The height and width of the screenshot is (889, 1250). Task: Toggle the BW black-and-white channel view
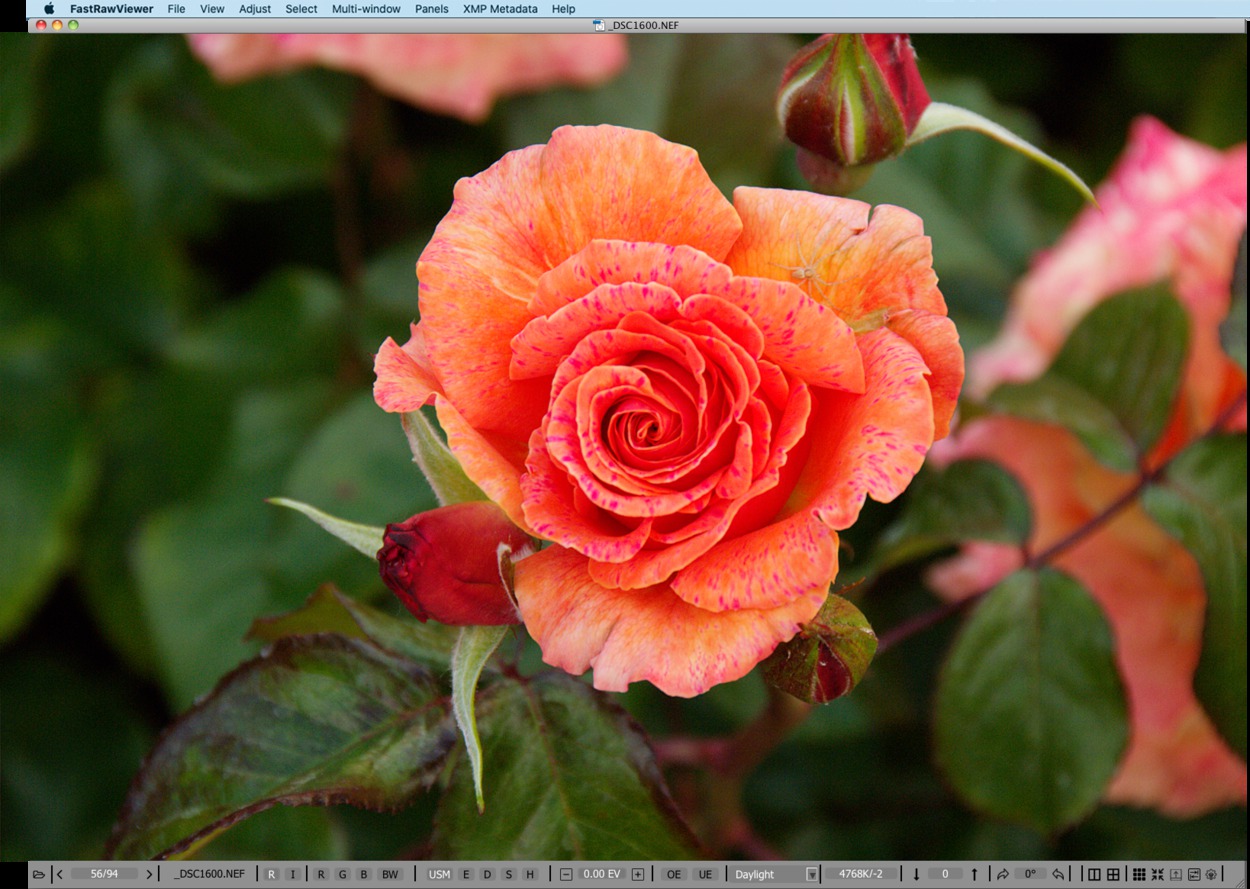pos(389,874)
